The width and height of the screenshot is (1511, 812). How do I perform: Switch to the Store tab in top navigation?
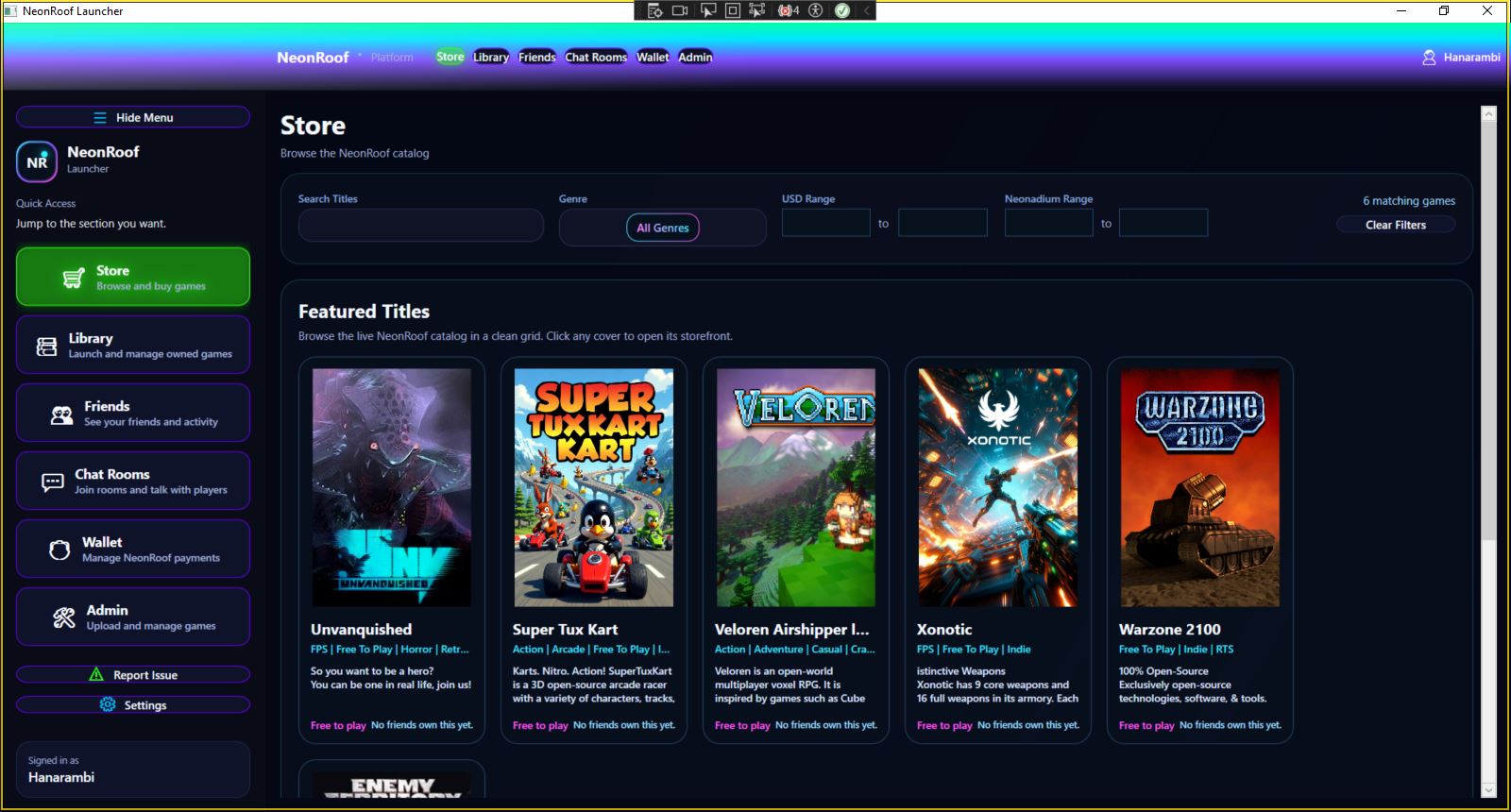click(450, 57)
